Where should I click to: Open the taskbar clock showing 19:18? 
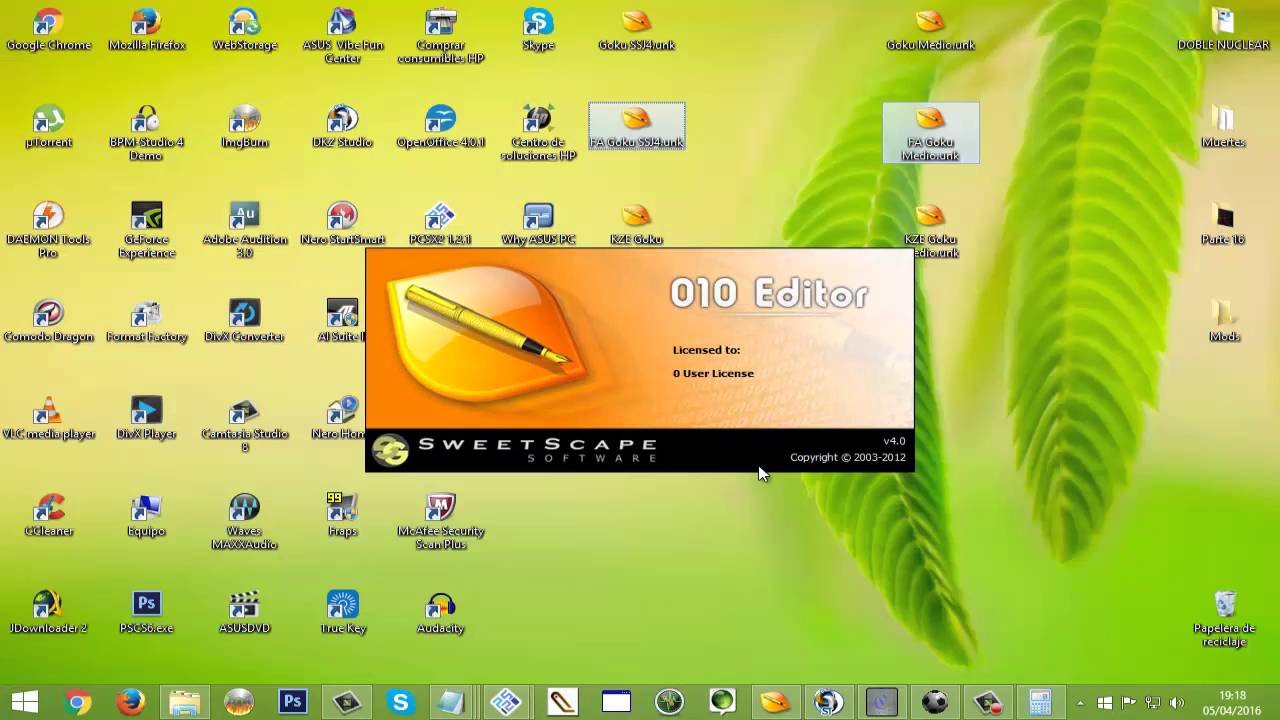(1233, 703)
